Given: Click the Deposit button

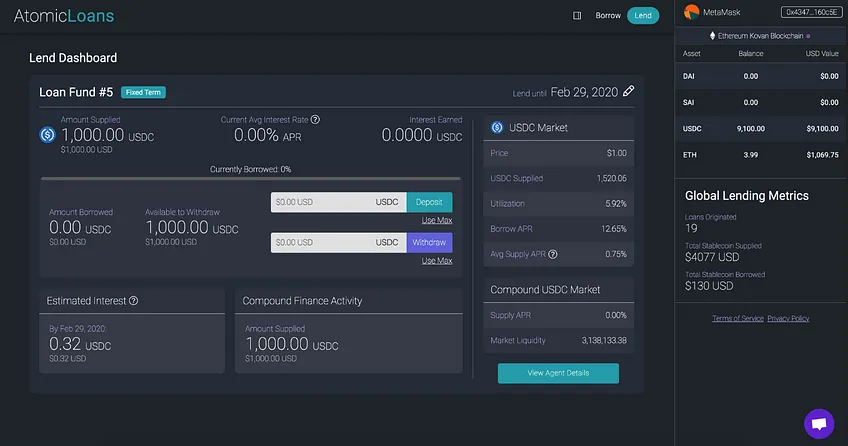Looking at the screenshot, I should [429, 202].
